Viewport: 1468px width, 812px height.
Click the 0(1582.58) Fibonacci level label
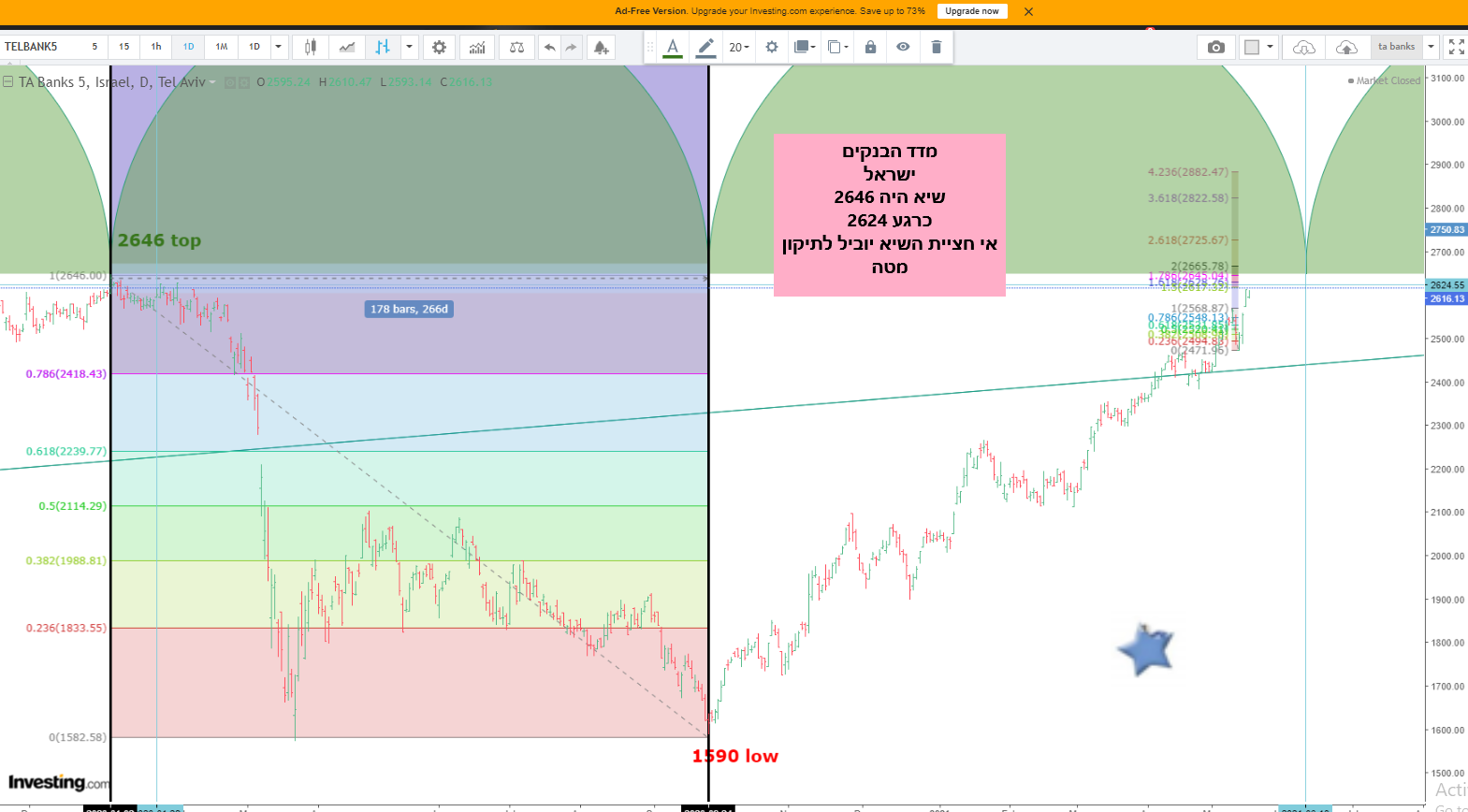pyautogui.click(x=78, y=737)
